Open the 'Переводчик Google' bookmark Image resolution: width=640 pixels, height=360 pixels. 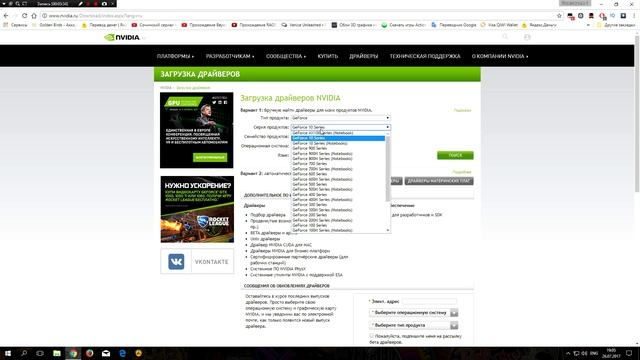click(453, 25)
